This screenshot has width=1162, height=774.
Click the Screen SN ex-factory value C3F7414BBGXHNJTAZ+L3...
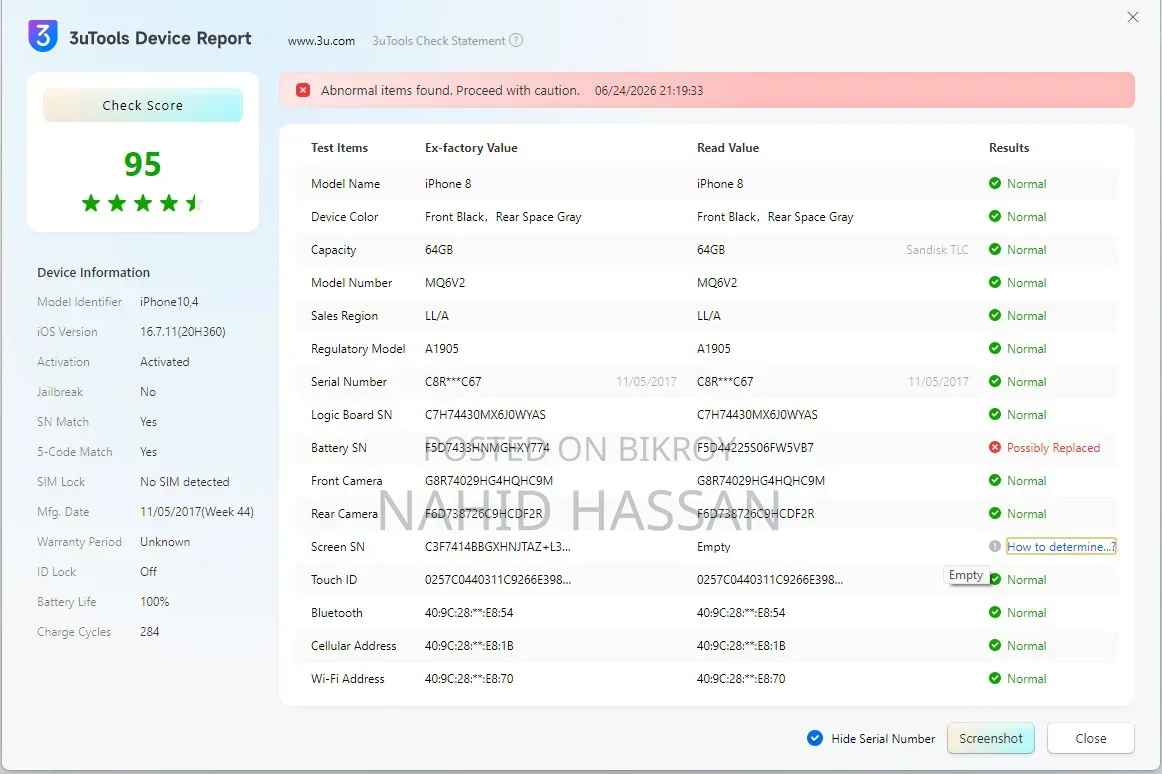(498, 547)
